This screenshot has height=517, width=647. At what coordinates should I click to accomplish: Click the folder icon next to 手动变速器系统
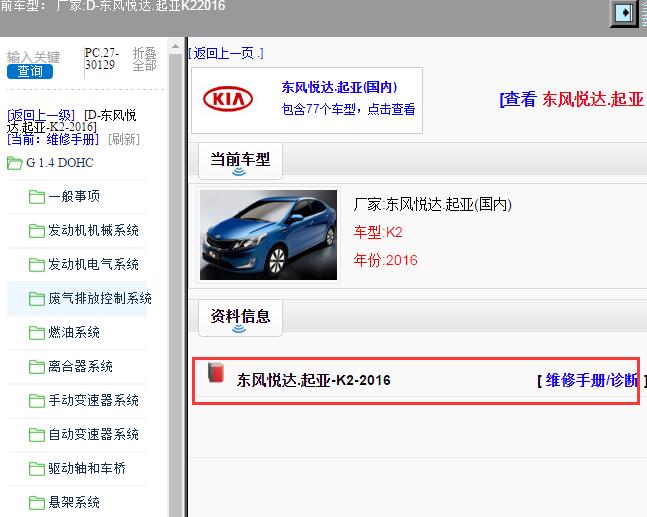37,401
